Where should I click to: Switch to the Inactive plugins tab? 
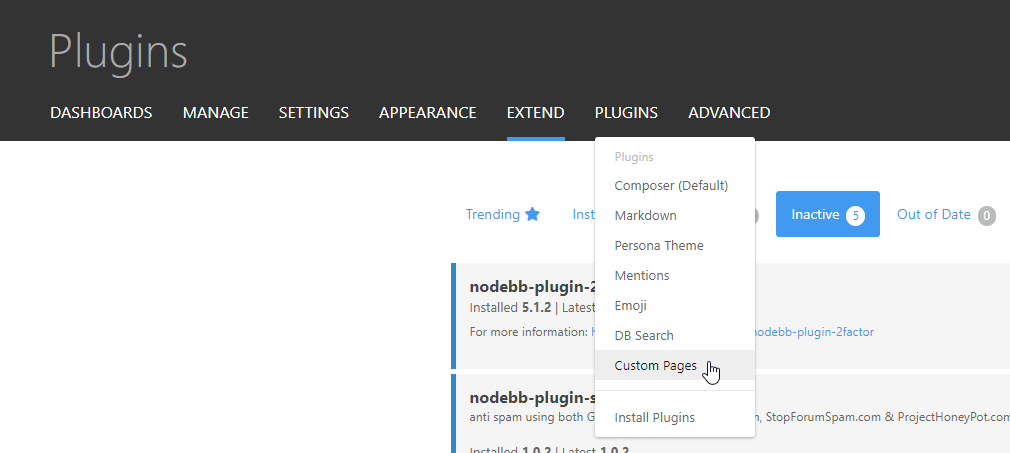click(827, 214)
